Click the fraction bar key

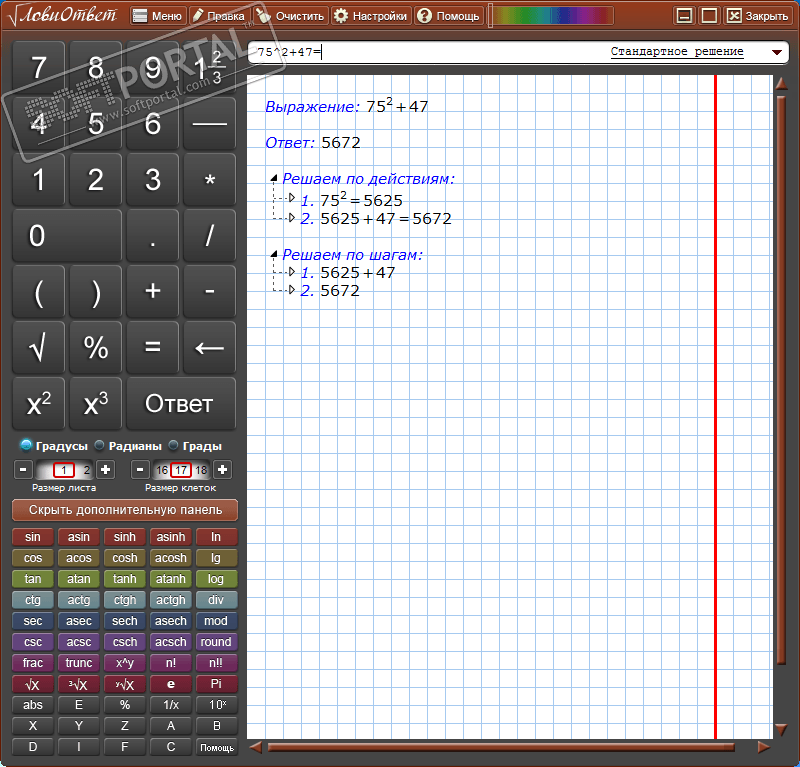pyautogui.click(x=209, y=123)
